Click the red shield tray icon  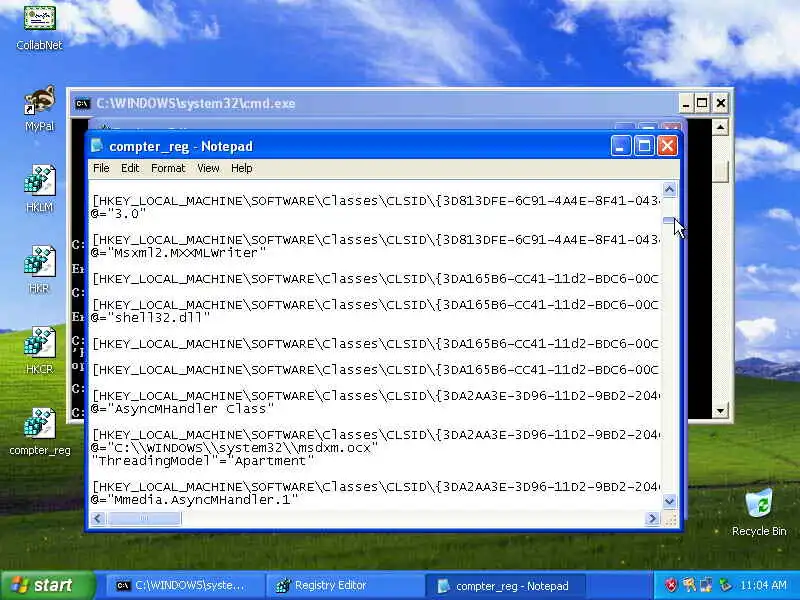tap(671, 585)
